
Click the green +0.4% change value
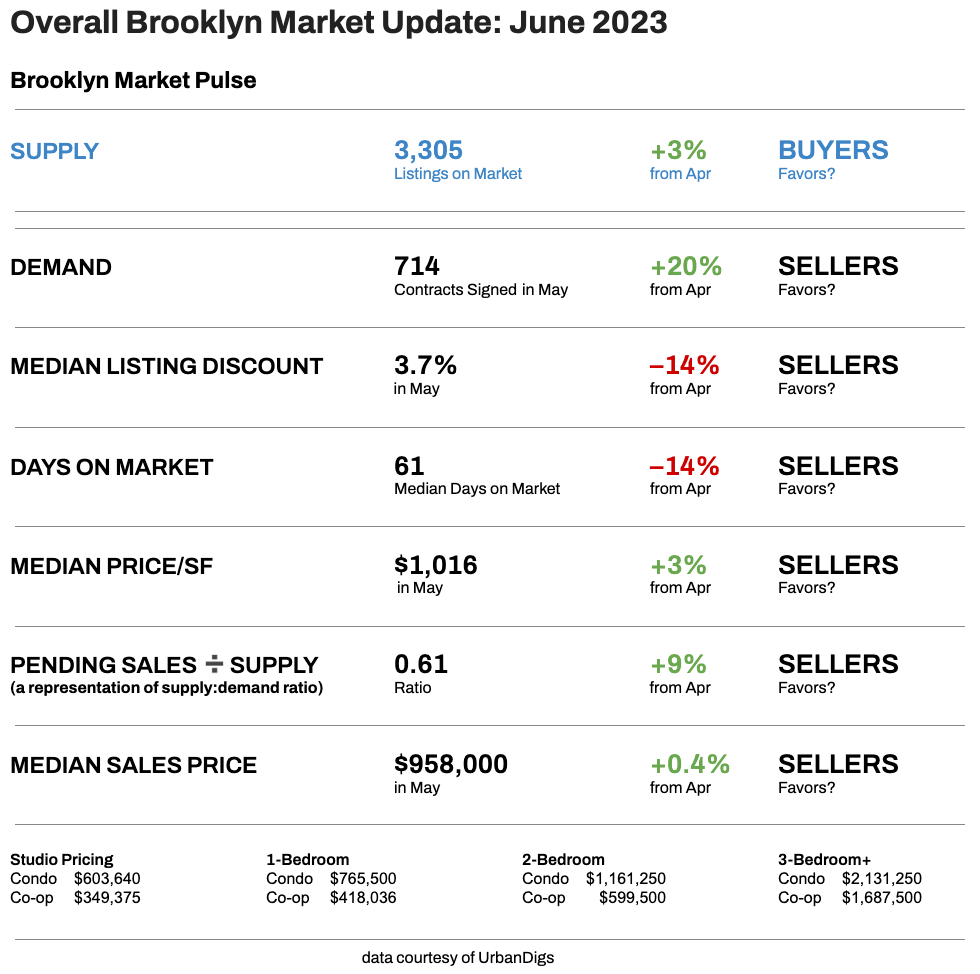(689, 765)
